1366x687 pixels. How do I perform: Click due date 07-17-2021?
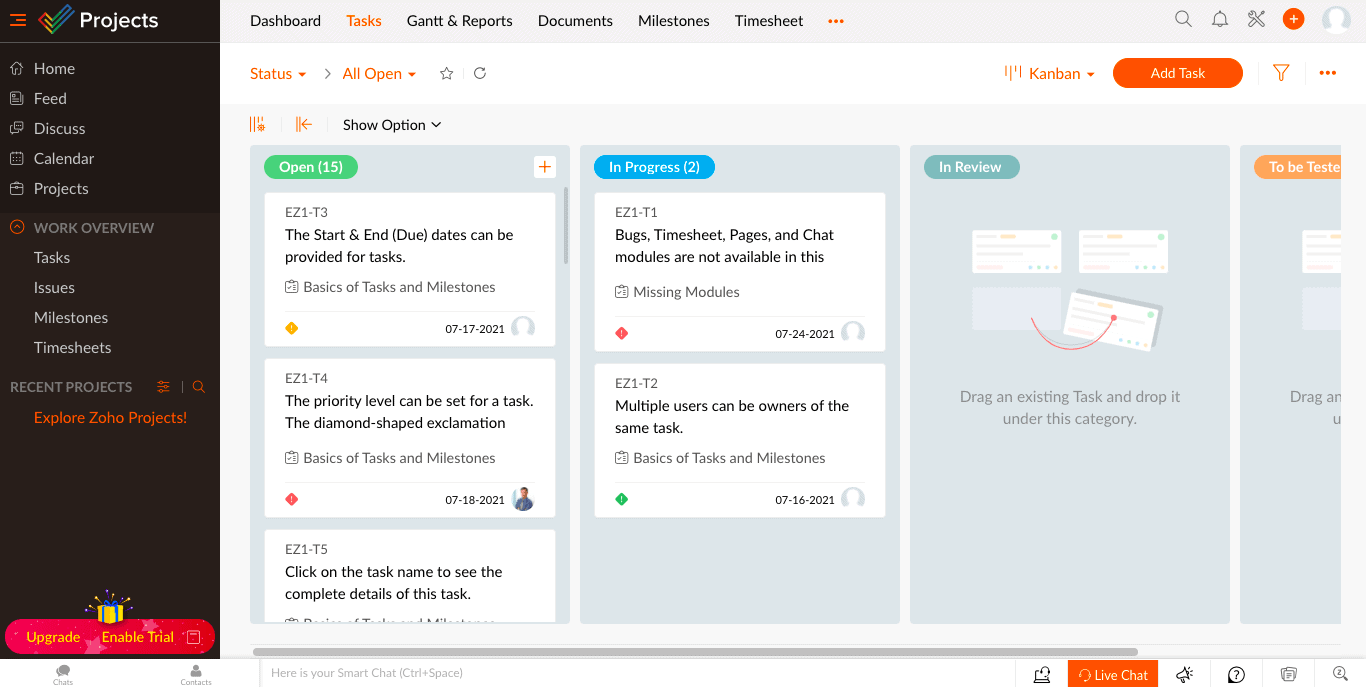(475, 329)
